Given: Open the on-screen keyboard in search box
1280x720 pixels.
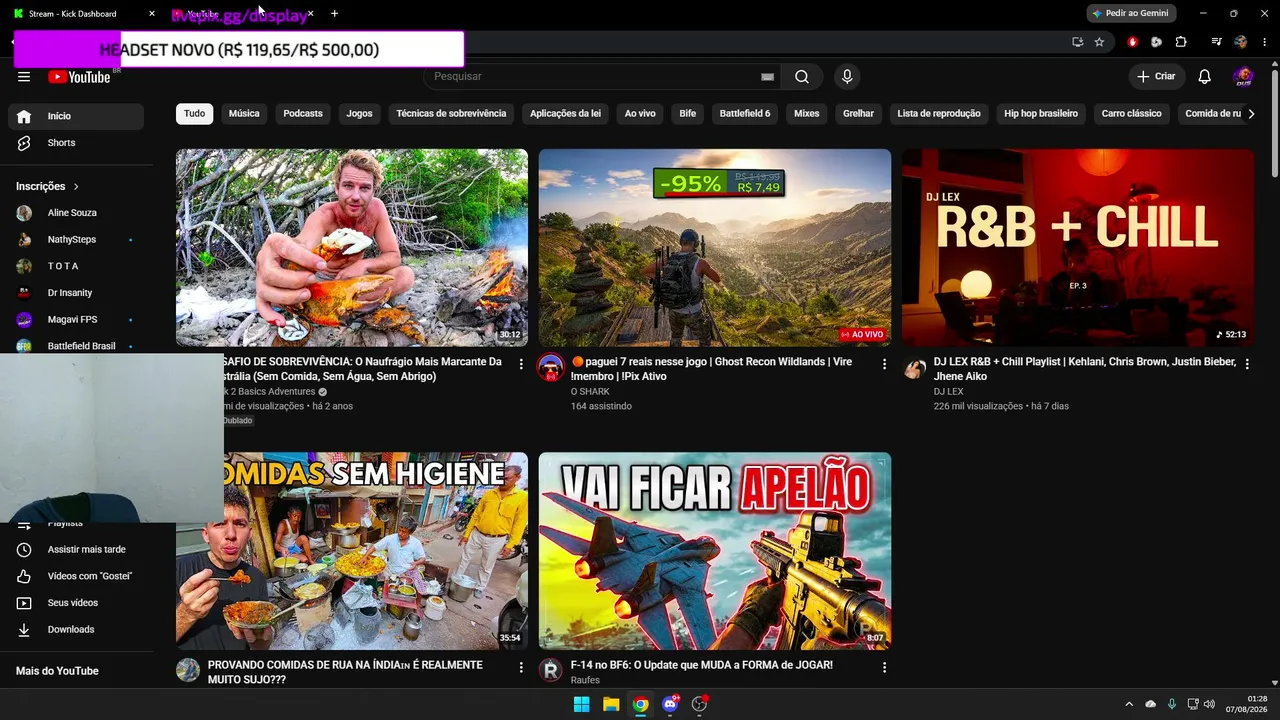Looking at the screenshot, I should point(767,77).
